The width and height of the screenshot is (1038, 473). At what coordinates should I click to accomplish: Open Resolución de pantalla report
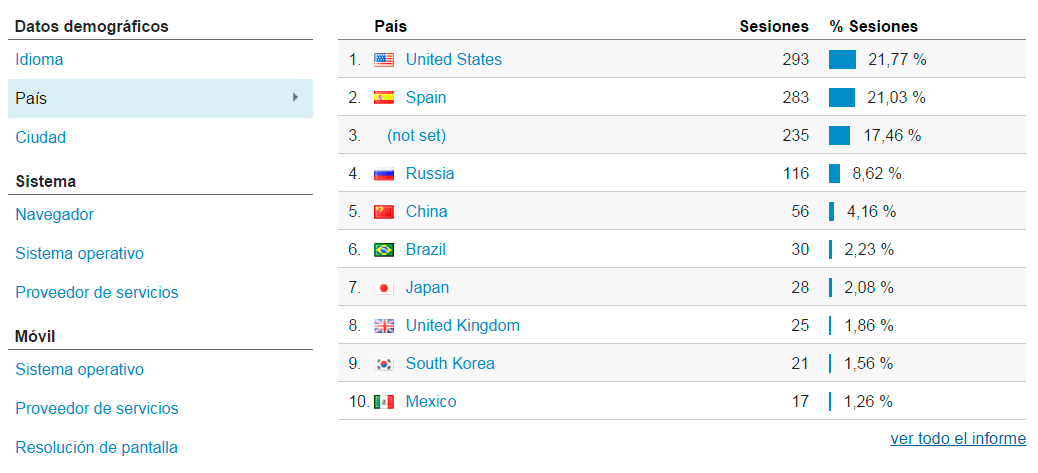[x=97, y=448]
